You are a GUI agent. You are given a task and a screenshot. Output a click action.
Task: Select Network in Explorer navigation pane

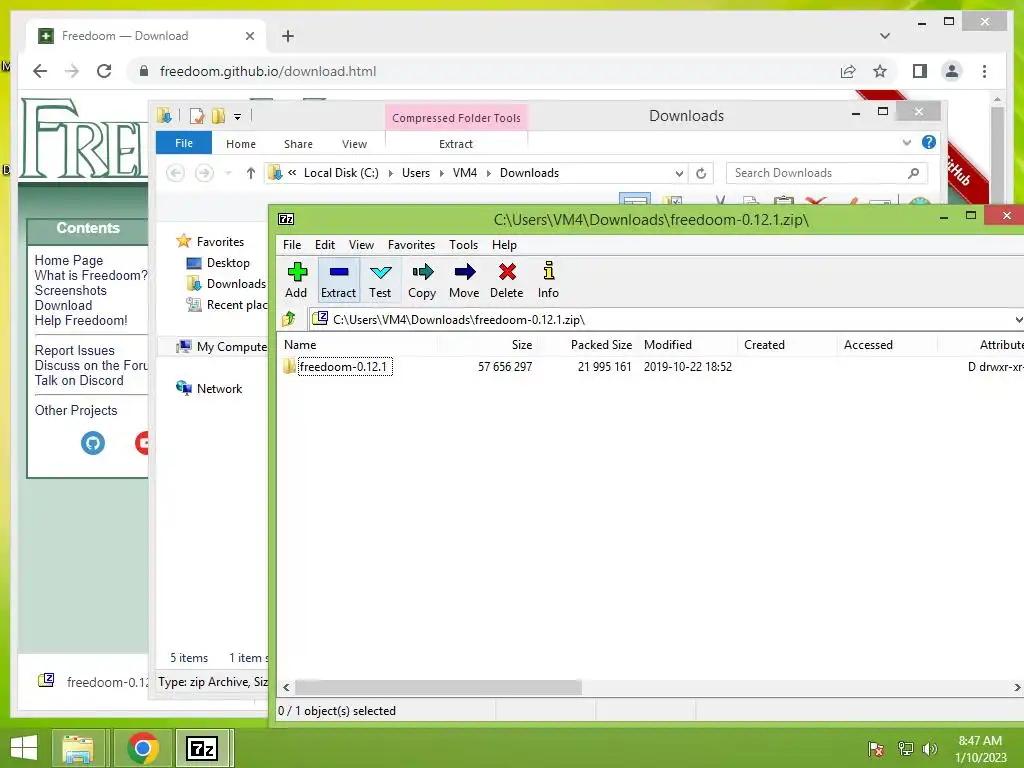(x=209, y=389)
